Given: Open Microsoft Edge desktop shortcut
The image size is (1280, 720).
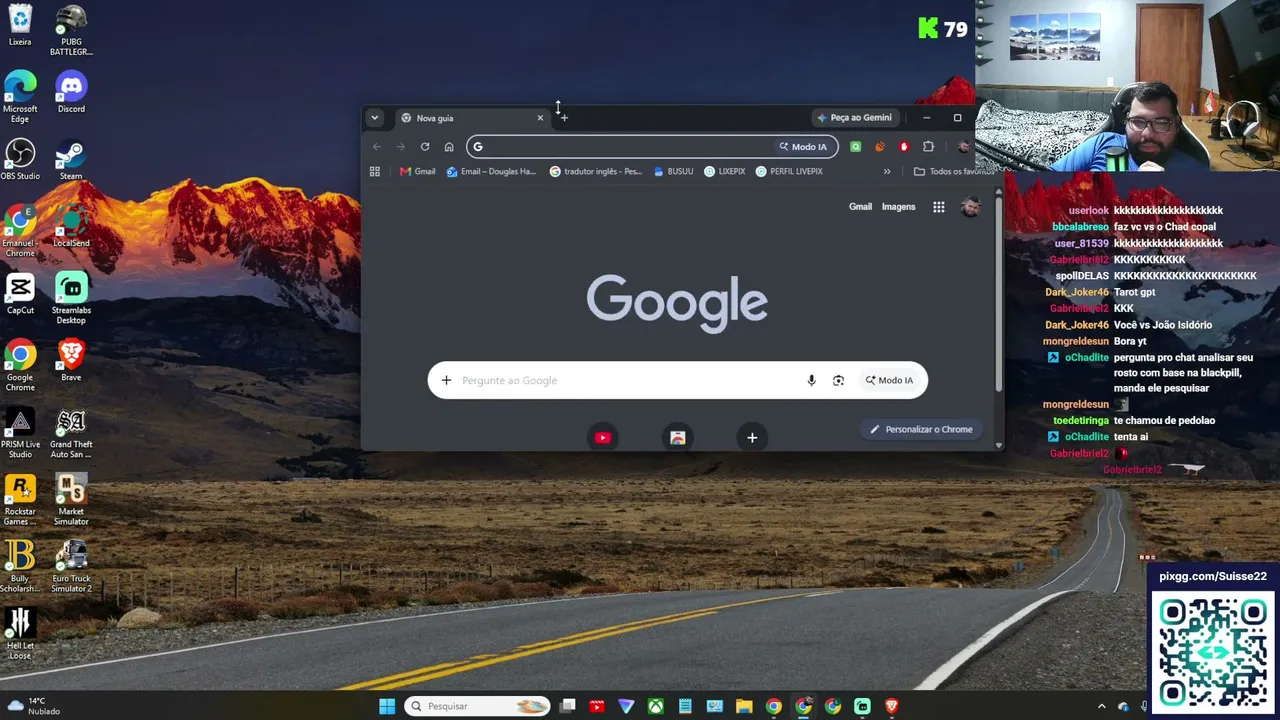Looking at the screenshot, I should tap(20, 97).
